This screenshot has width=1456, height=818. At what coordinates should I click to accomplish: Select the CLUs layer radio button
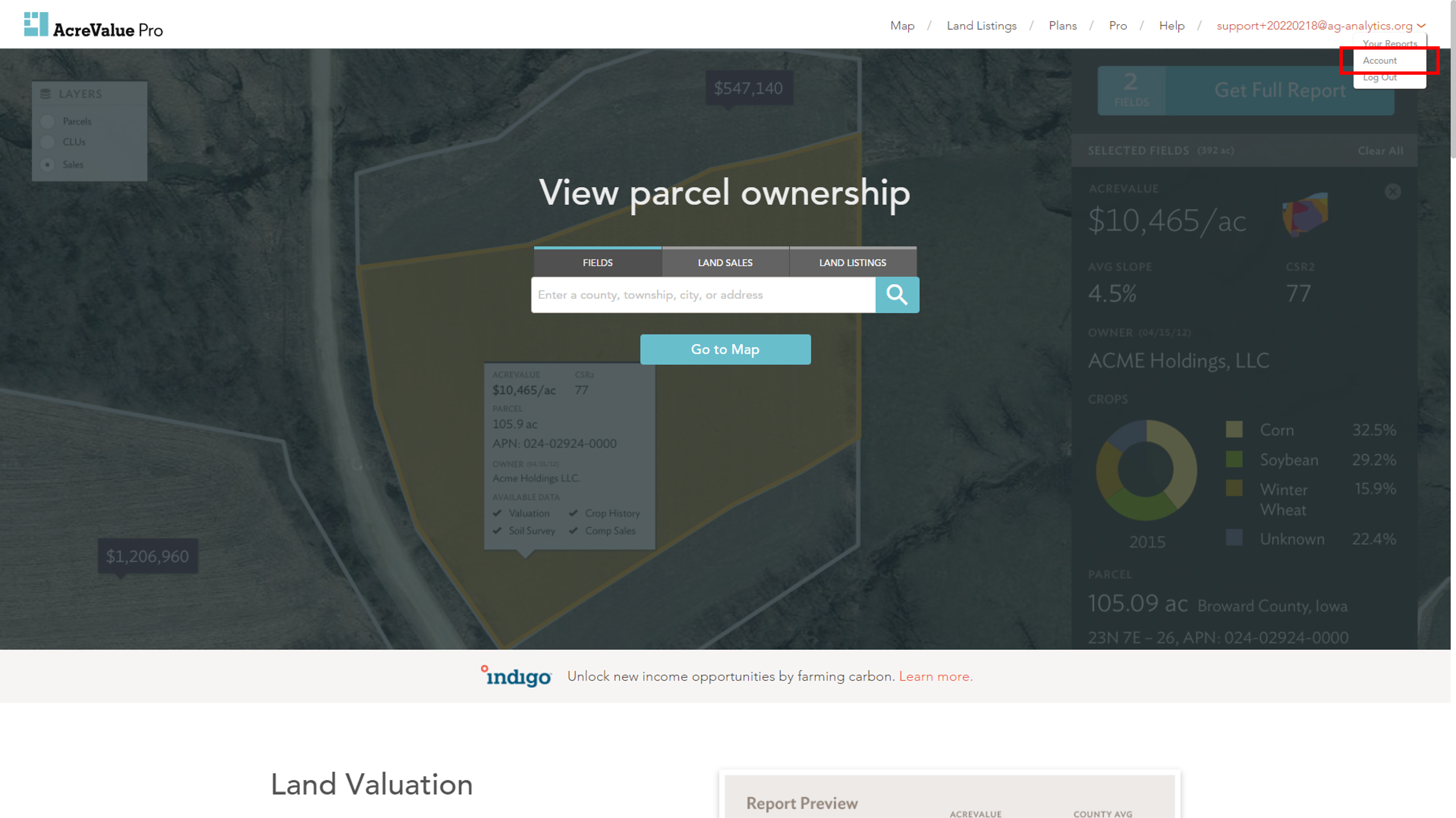[x=48, y=142]
